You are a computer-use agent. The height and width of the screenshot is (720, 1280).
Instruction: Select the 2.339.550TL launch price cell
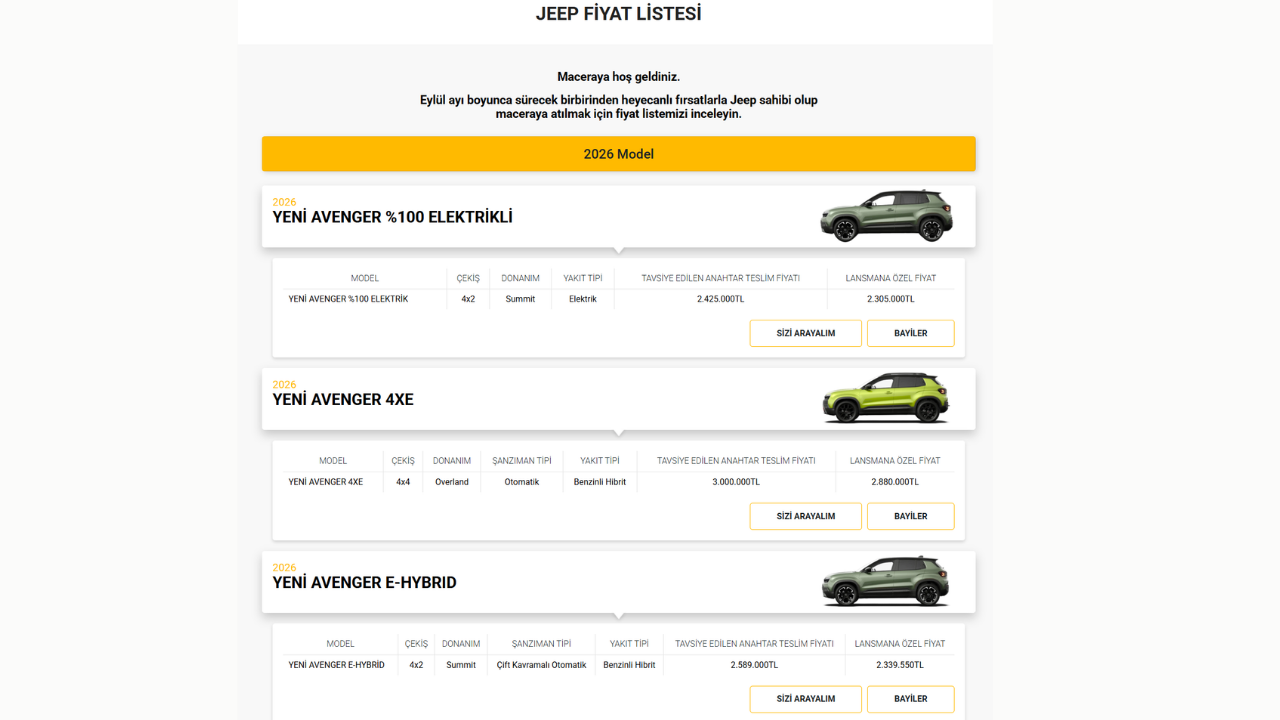(x=900, y=665)
